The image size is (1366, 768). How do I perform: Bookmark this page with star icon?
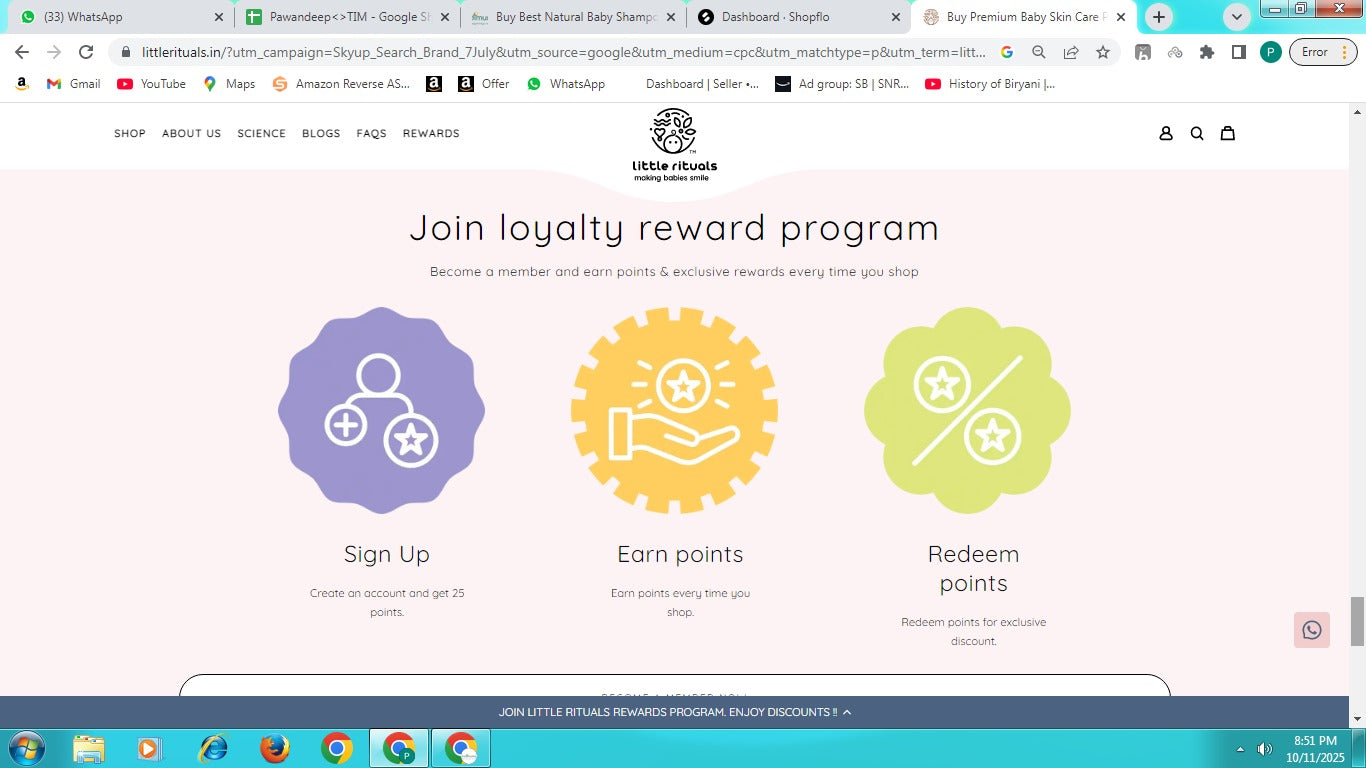[1102, 52]
